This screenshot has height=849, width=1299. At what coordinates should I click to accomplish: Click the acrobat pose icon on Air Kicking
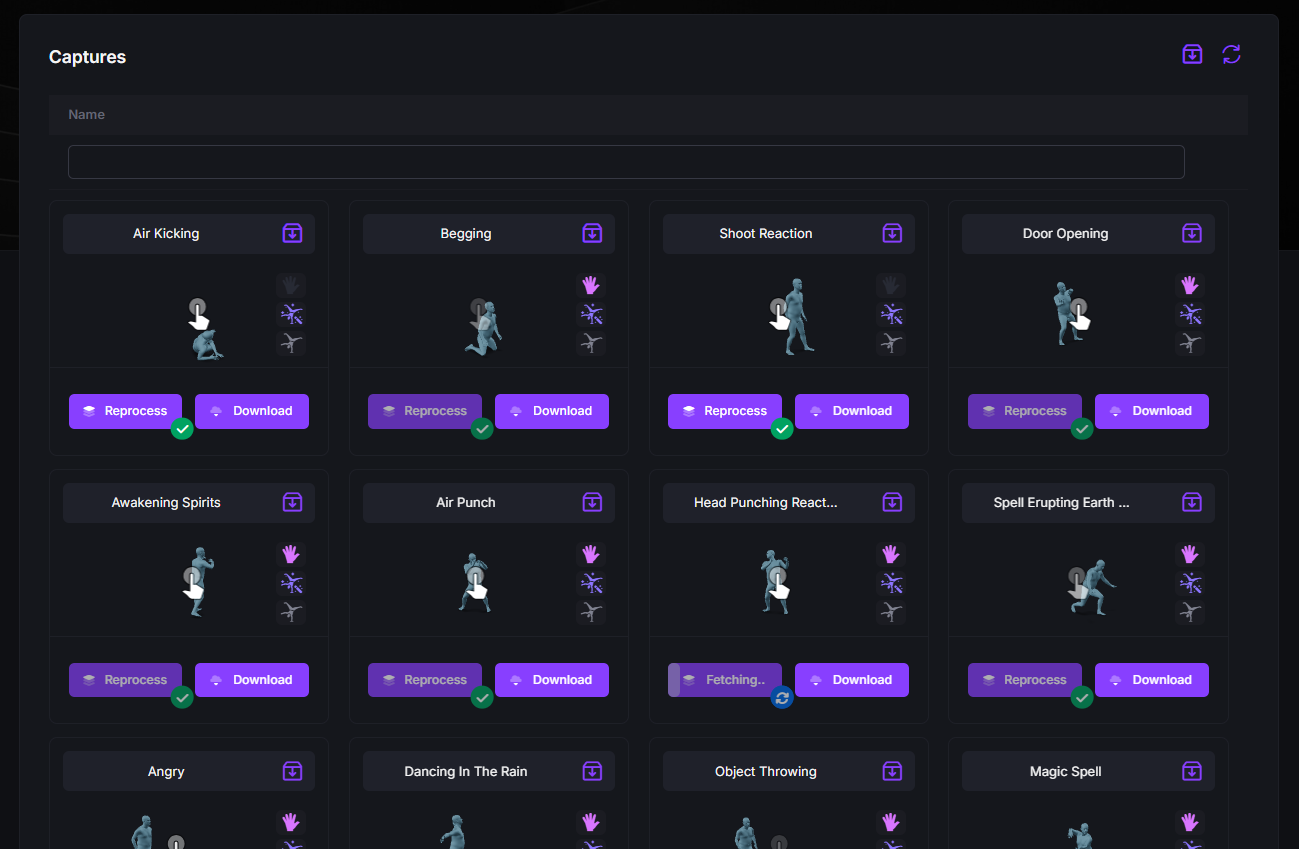click(291, 343)
